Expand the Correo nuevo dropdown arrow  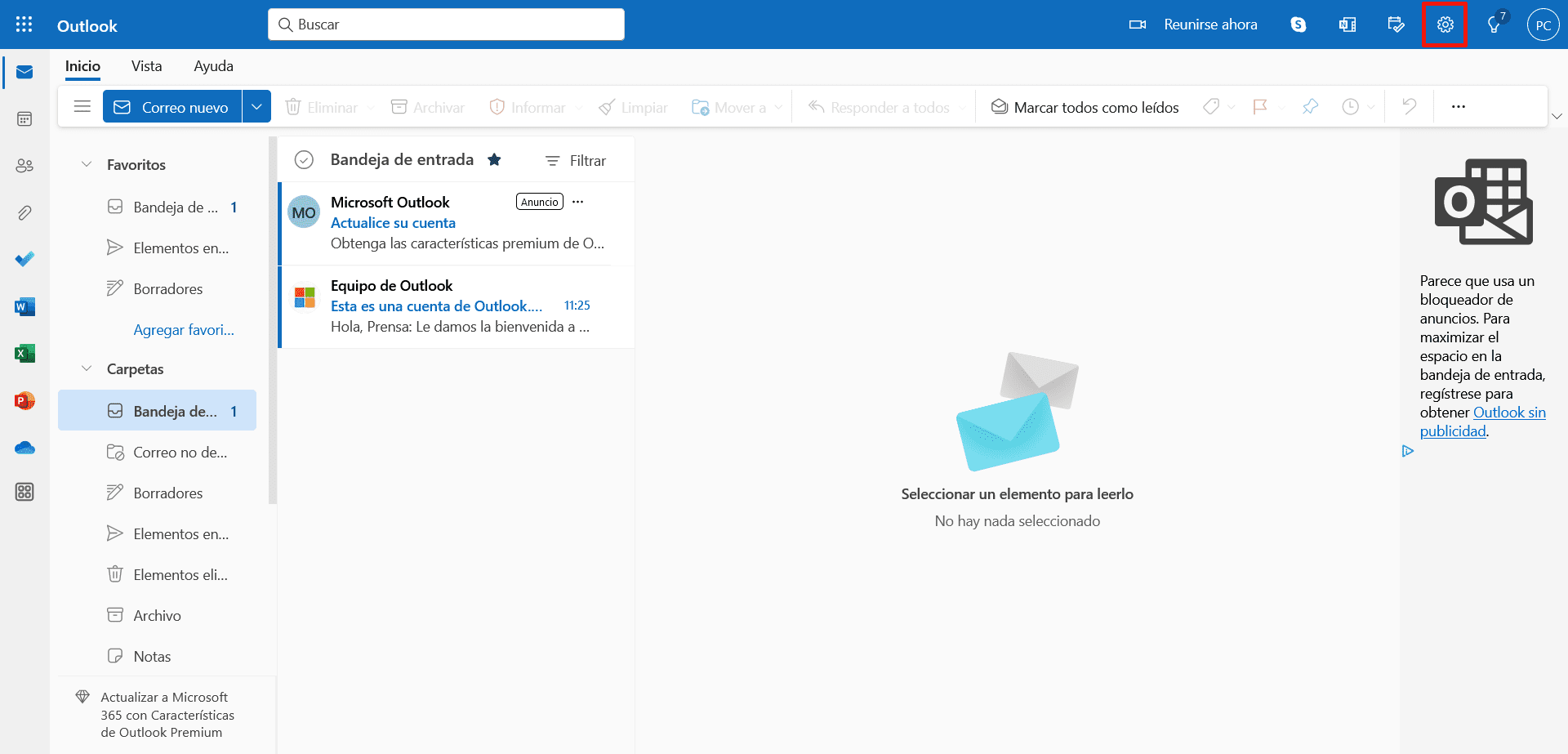click(x=256, y=107)
